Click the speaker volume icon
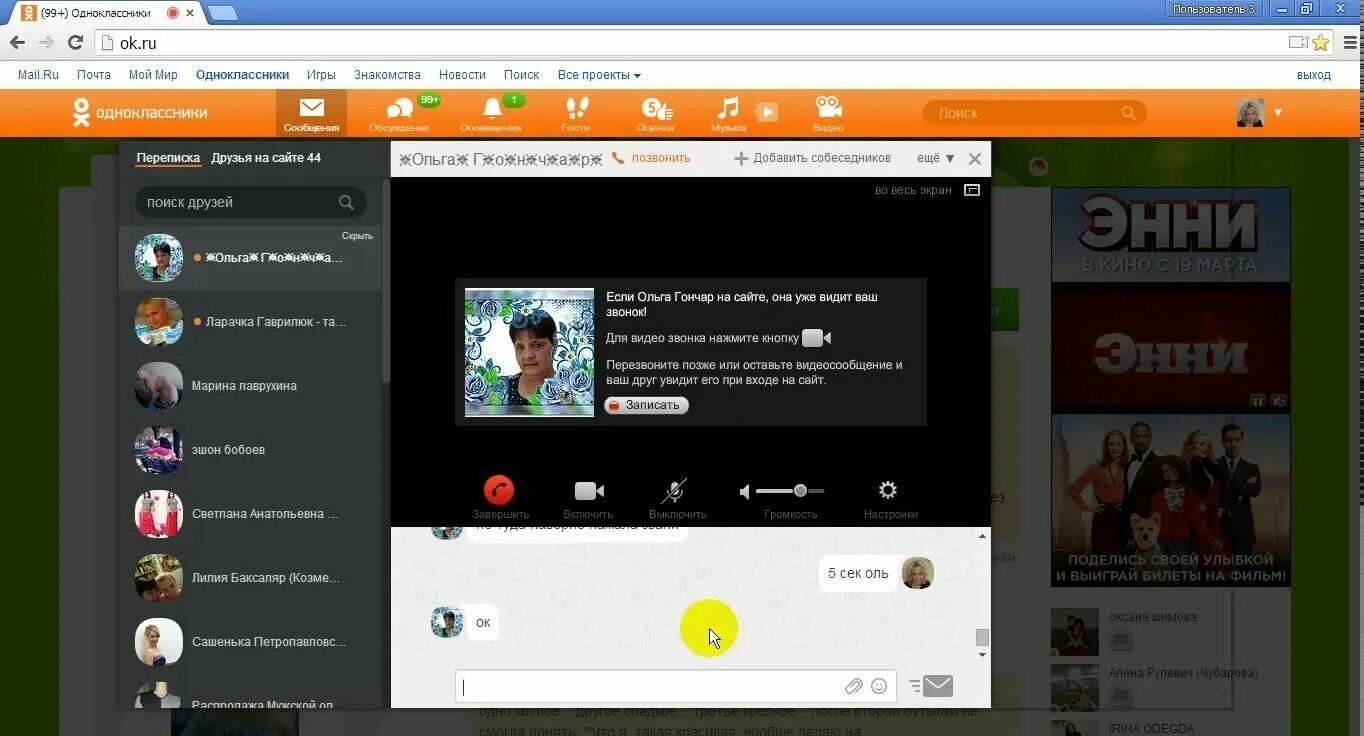The width and height of the screenshot is (1364, 736). [745, 491]
